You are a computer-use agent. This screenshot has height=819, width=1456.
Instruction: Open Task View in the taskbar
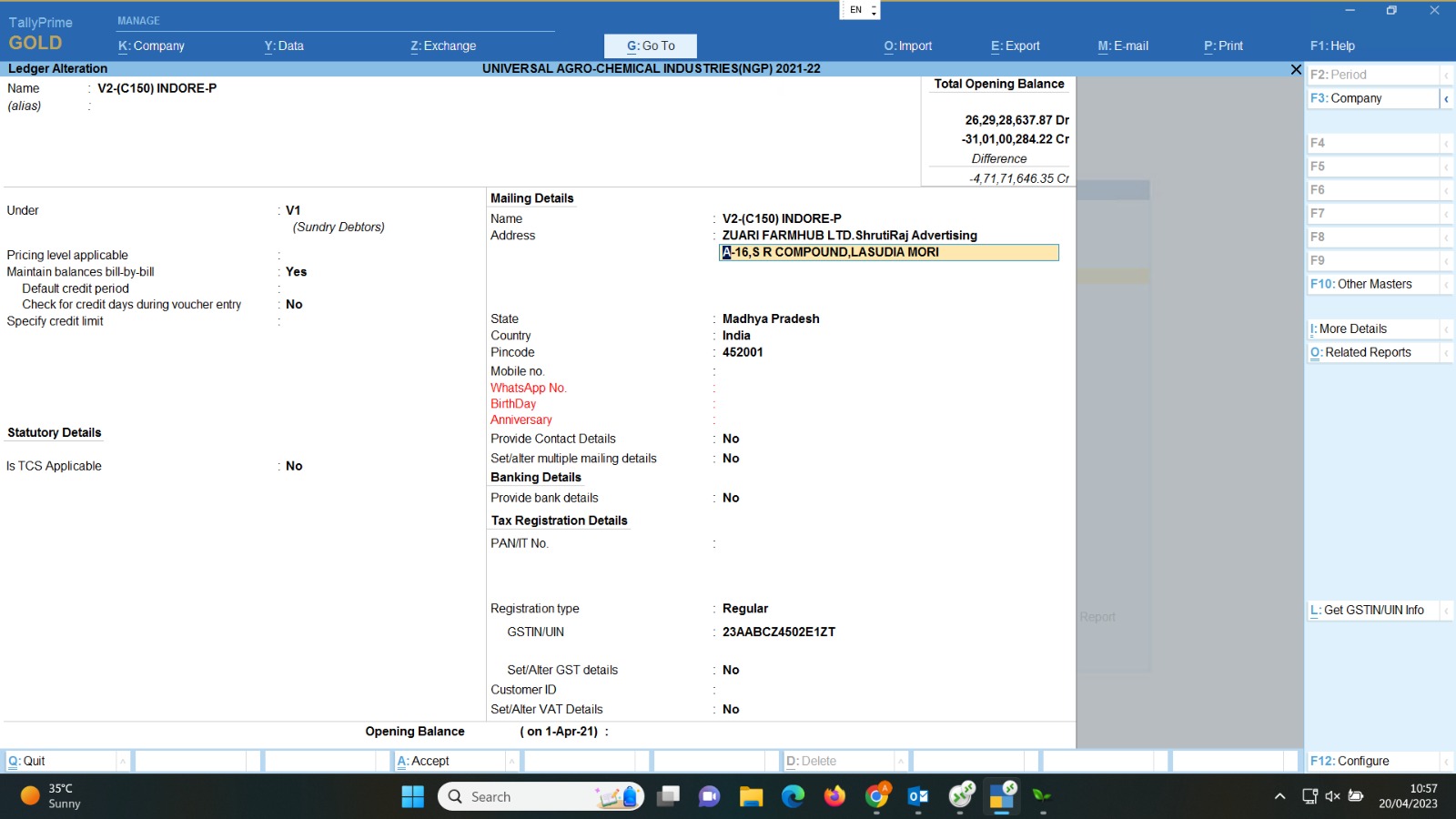669,797
